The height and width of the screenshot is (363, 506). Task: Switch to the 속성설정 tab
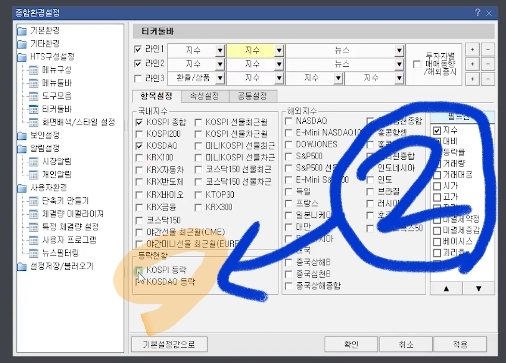tap(205, 96)
